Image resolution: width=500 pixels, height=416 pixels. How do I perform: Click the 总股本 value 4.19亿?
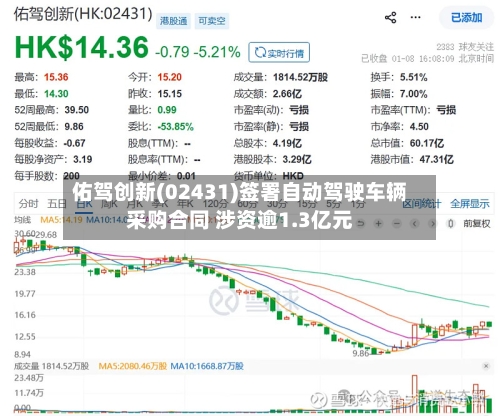287,143
